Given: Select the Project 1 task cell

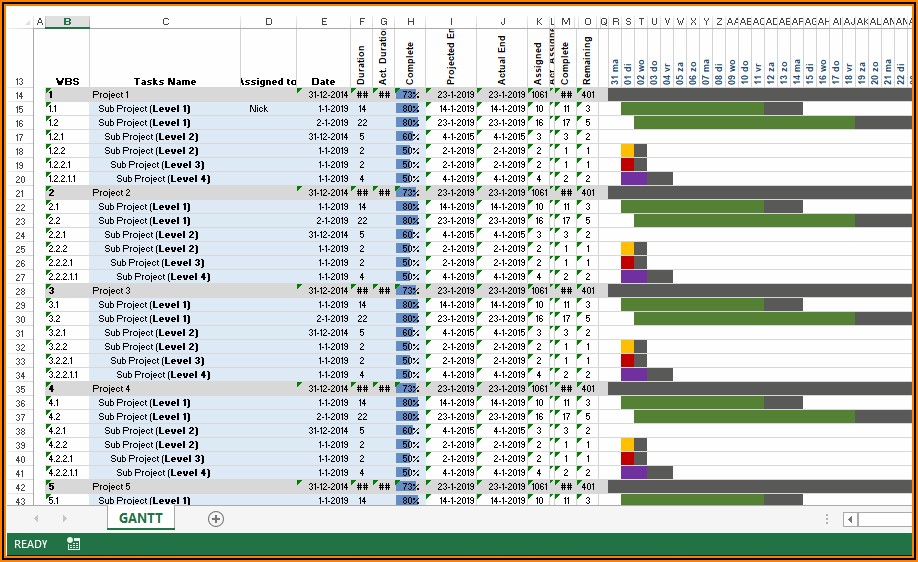Looking at the screenshot, I should point(165,95).
